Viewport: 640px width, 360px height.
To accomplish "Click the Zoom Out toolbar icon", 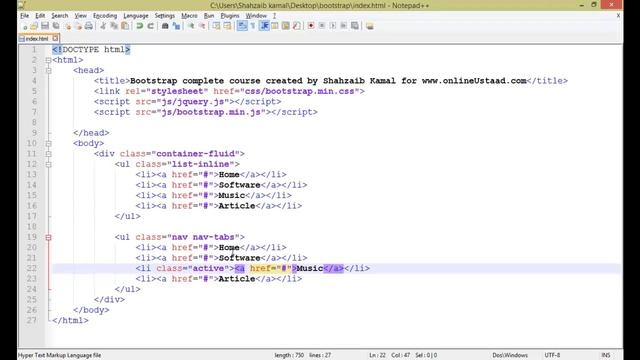I will (202, 26).
